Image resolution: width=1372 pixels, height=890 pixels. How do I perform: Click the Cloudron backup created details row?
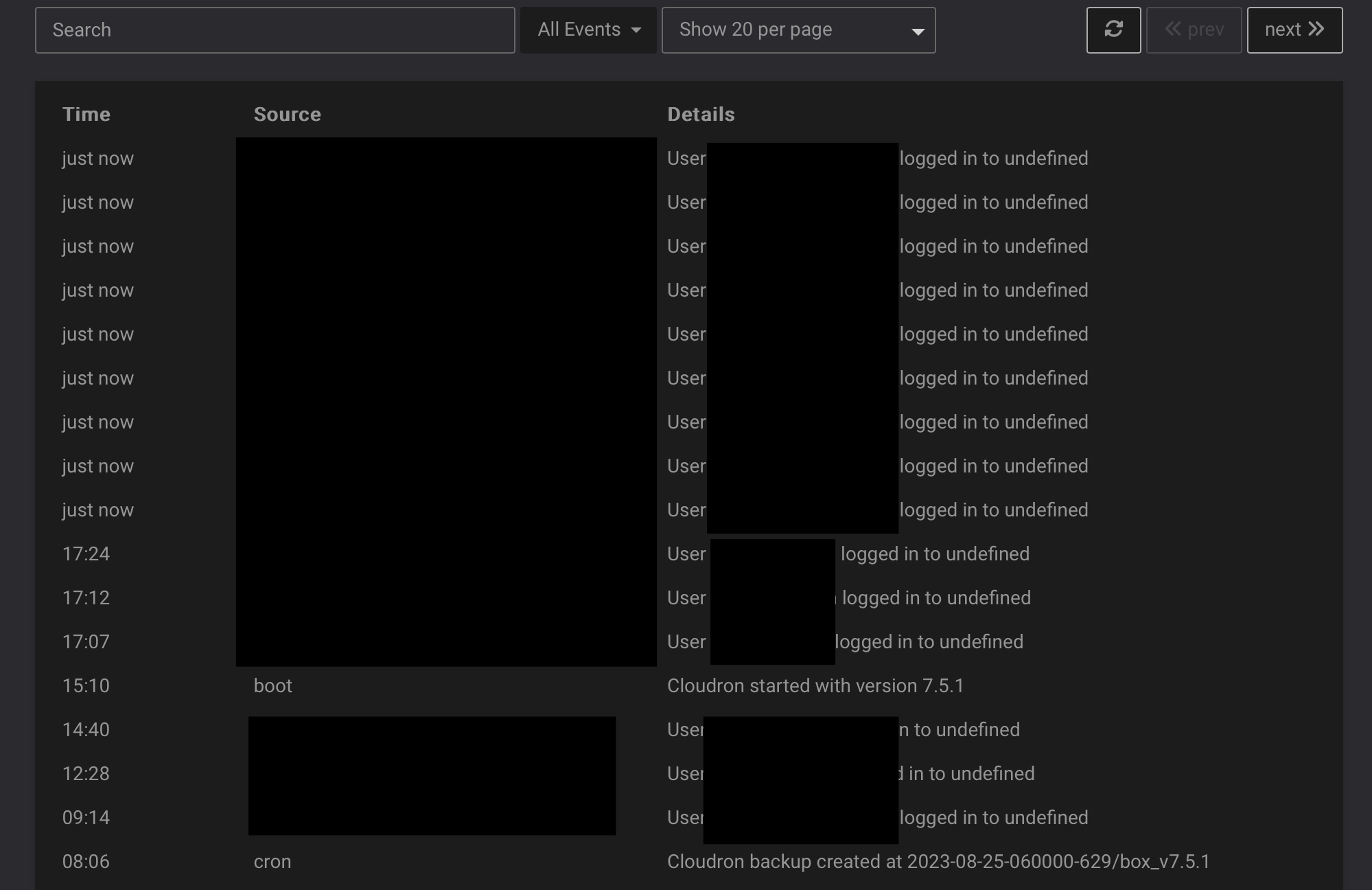[x=938, y=861]
